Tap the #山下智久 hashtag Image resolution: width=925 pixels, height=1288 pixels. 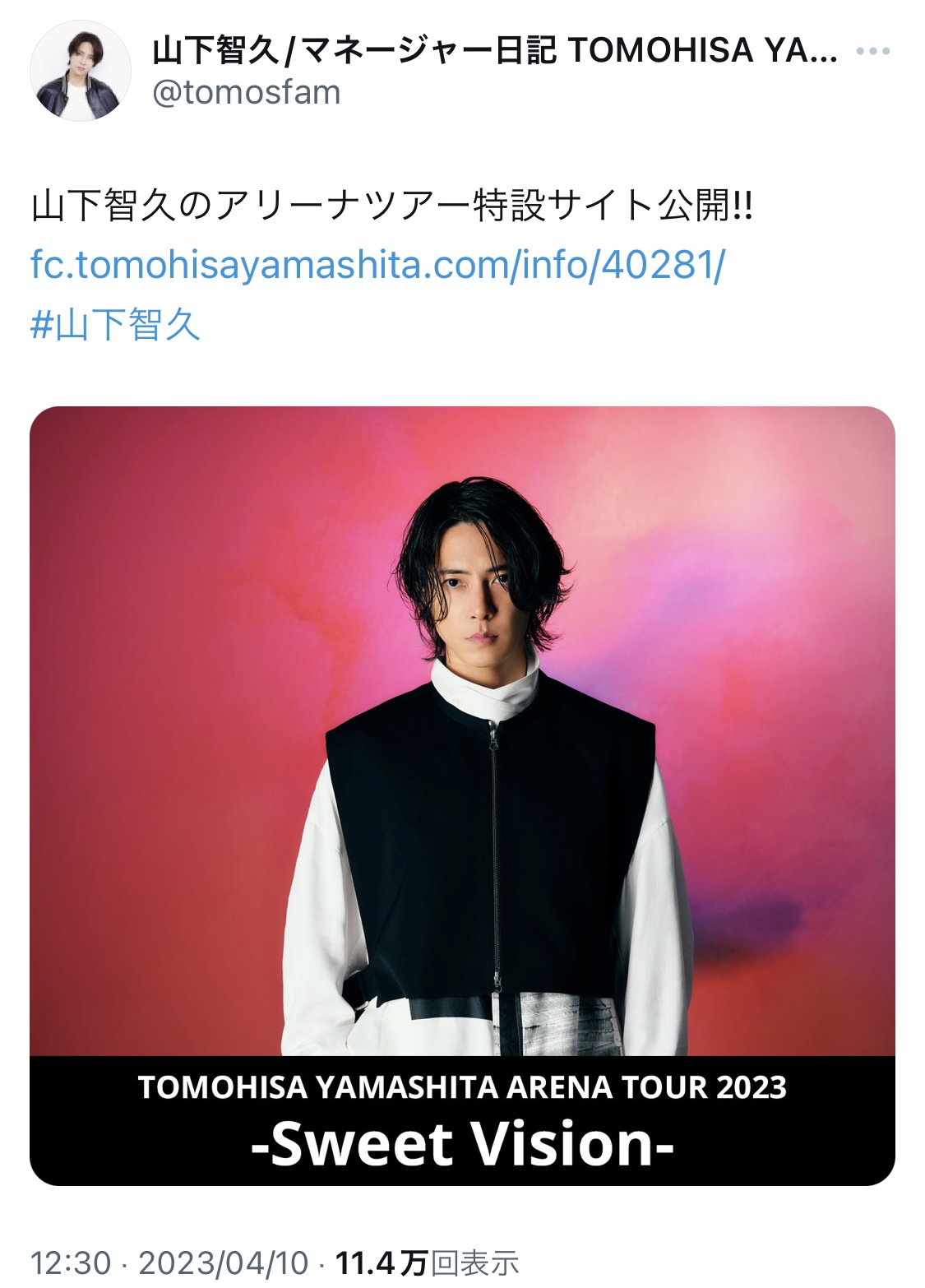(116, 325)
